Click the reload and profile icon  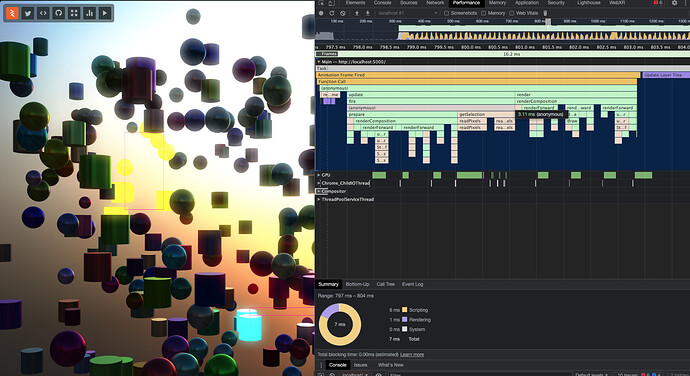click(x=332, y=13)
